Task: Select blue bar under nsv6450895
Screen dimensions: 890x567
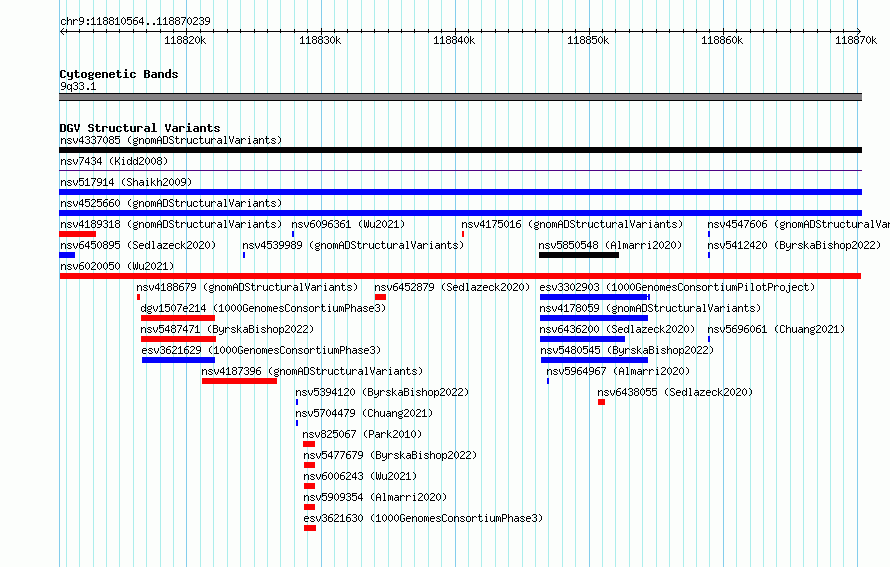Action: [x=67, y=255]
